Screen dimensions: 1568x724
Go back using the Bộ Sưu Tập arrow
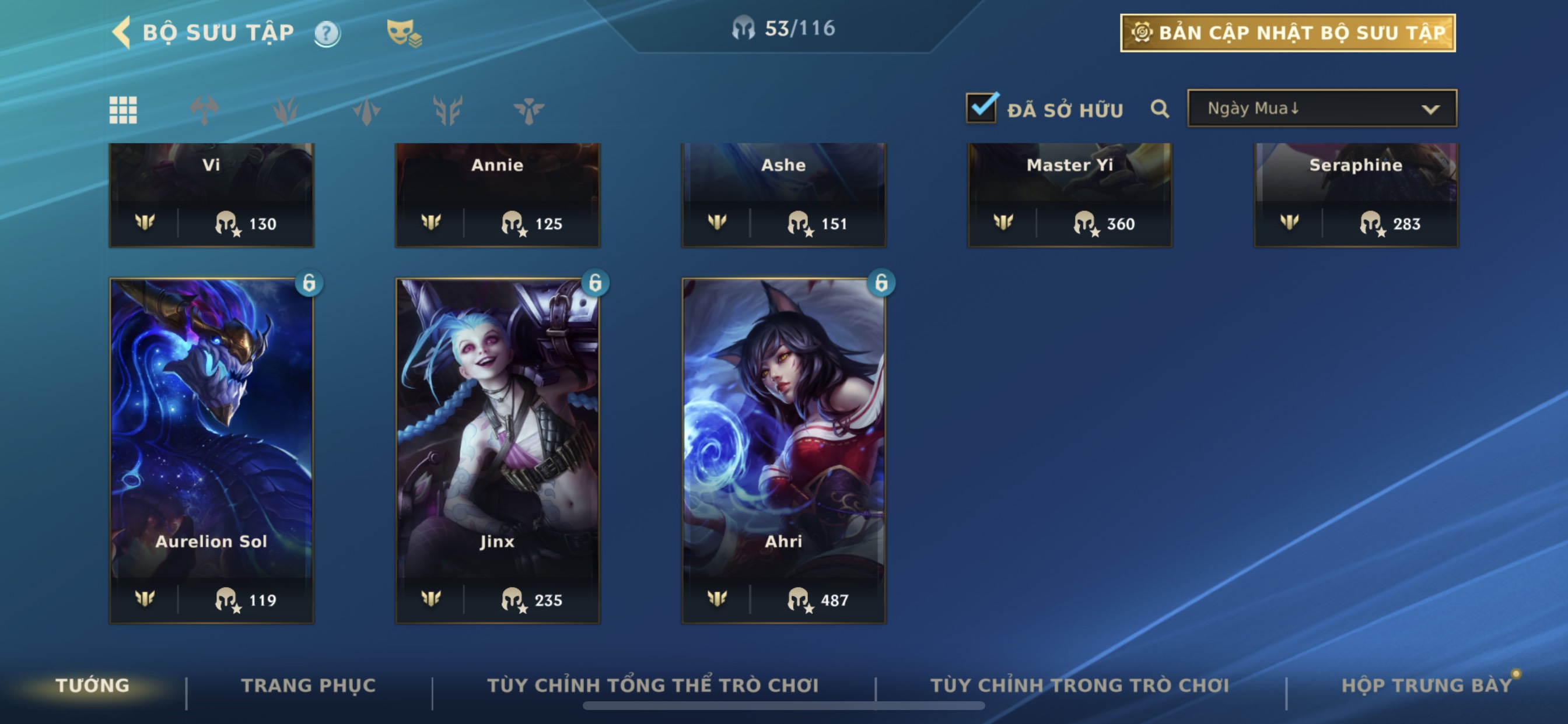(x=121, y=32)
